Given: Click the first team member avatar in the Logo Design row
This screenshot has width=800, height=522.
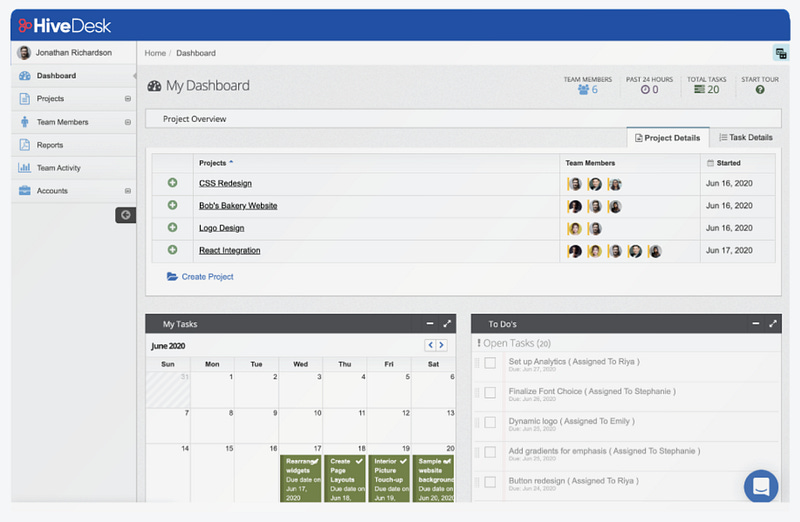Looking at the screenshot, I should 574,229.
